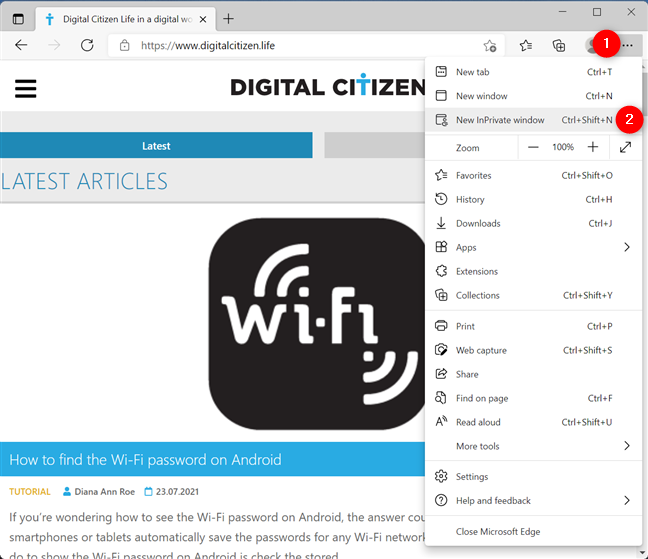This screenshot has width=648, height=559.
Task: Click the TUTORIAL category label
Action: (x=30, y=492)
